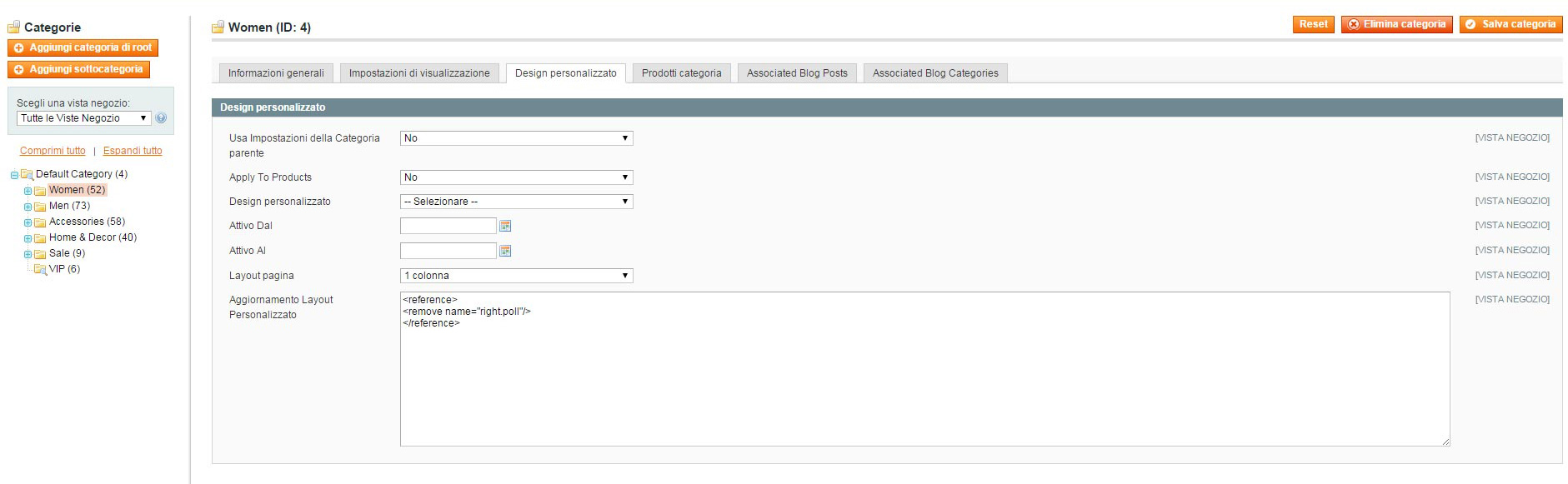Expand the Home & Decor tree node
Viewport: 1568px width, 484px height.
pyautogui.click(x=28, y=238)
